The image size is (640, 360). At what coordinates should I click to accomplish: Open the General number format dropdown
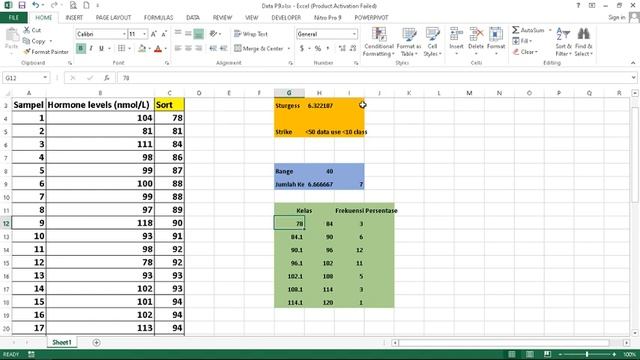pos(354,34)
